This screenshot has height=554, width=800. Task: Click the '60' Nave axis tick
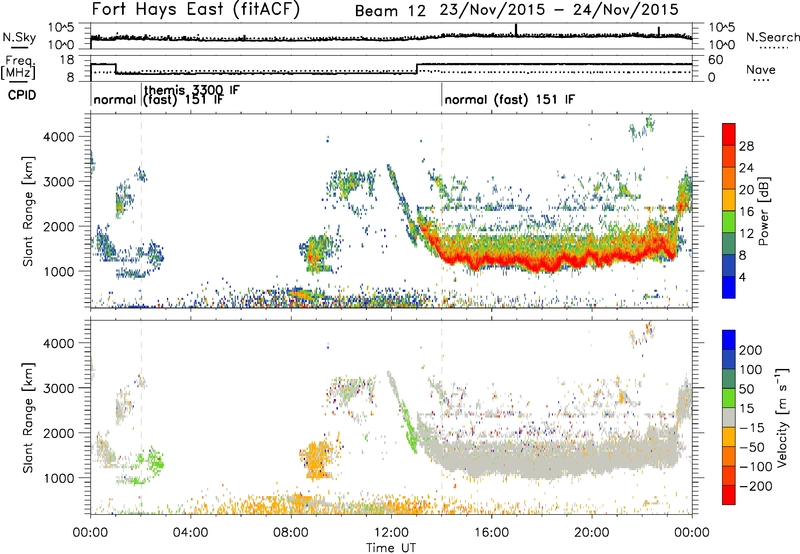click(x=715, y=60)
